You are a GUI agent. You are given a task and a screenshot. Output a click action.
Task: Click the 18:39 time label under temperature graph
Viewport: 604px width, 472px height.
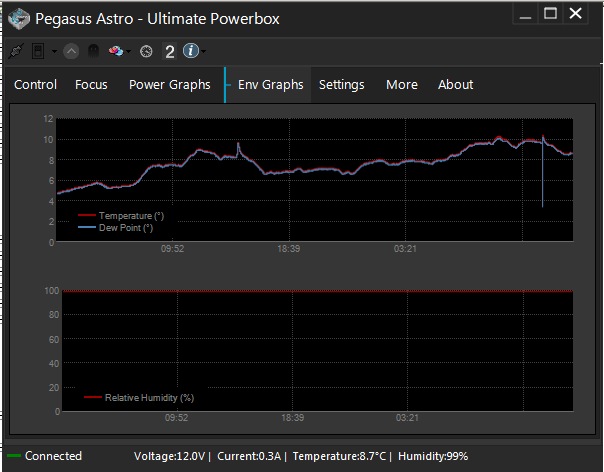click(289, 249)
